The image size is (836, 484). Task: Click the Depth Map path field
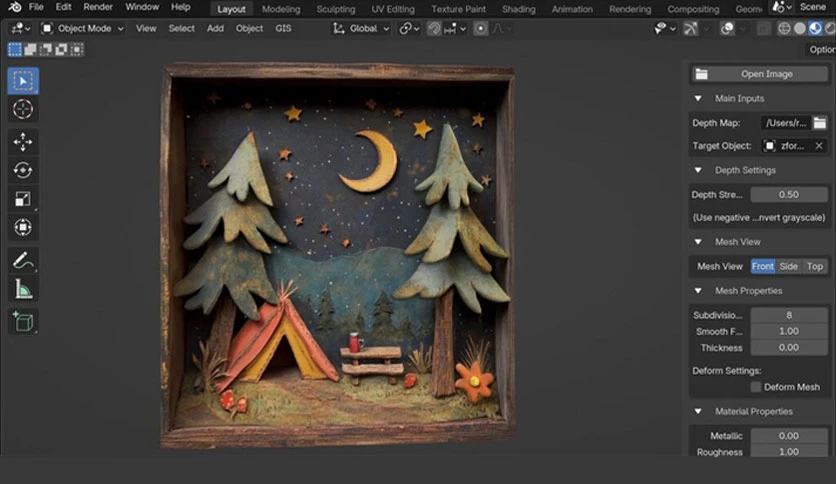click(786, 123)
